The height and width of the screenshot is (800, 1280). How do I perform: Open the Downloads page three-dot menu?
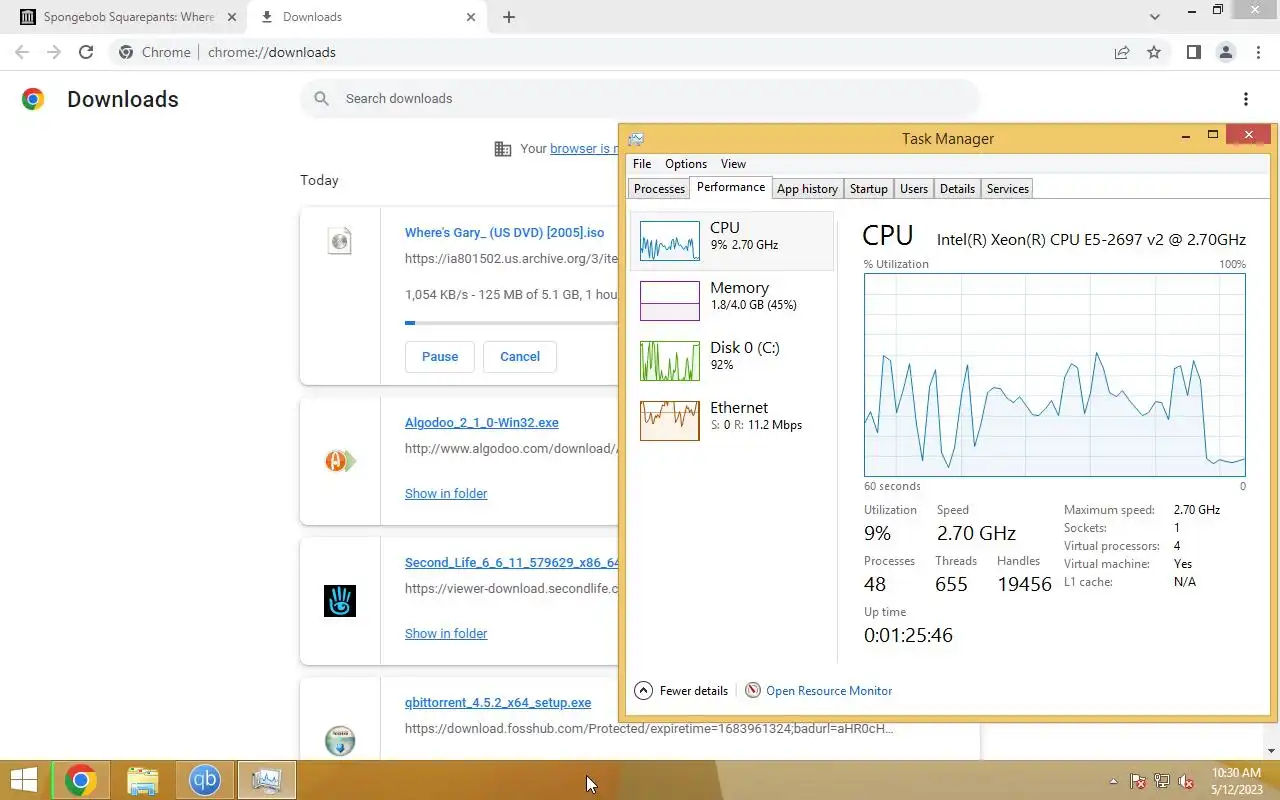point(1245,99)
